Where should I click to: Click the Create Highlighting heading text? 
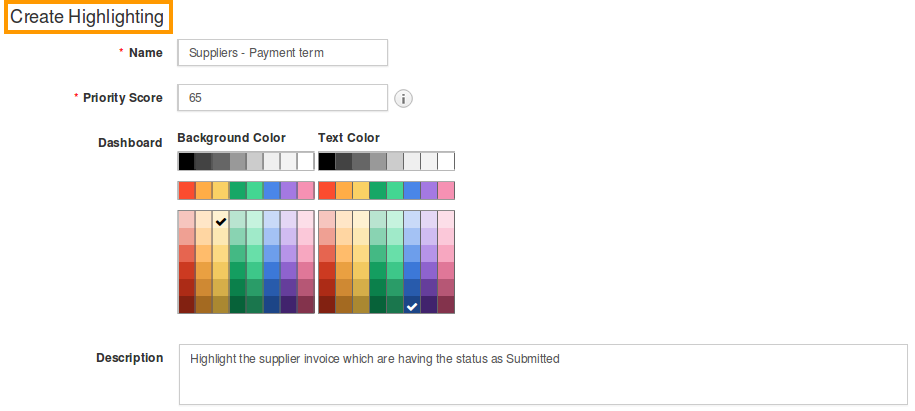(x=87, y=17)
